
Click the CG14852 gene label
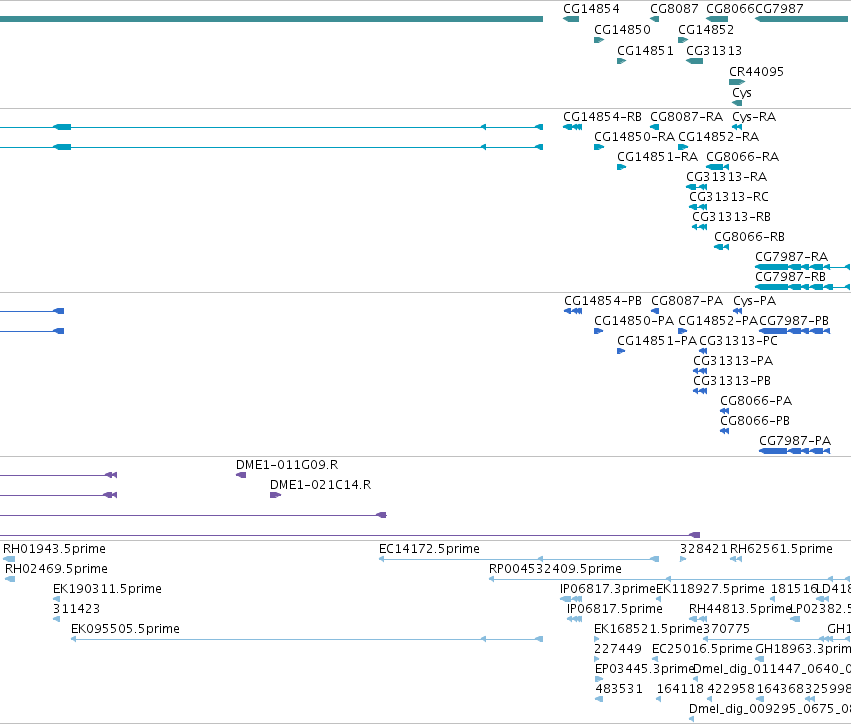(706, 30)
